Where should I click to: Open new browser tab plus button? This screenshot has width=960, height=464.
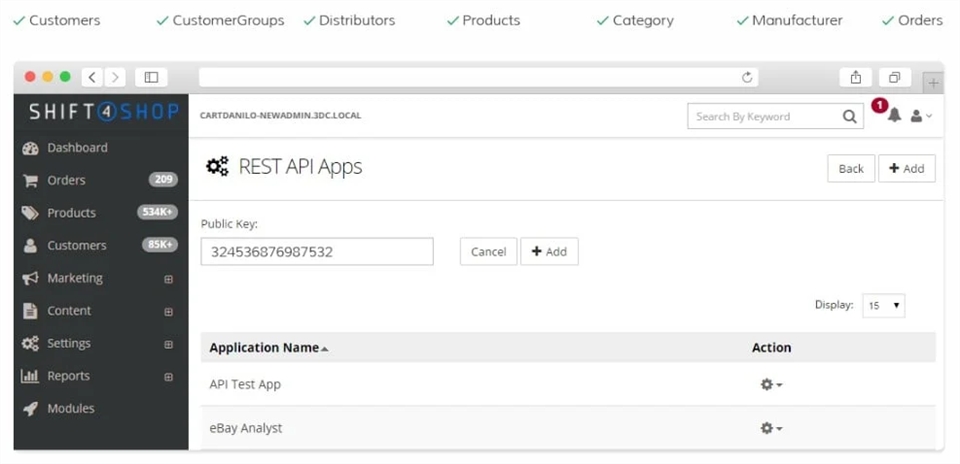click(x=932, y=82)
